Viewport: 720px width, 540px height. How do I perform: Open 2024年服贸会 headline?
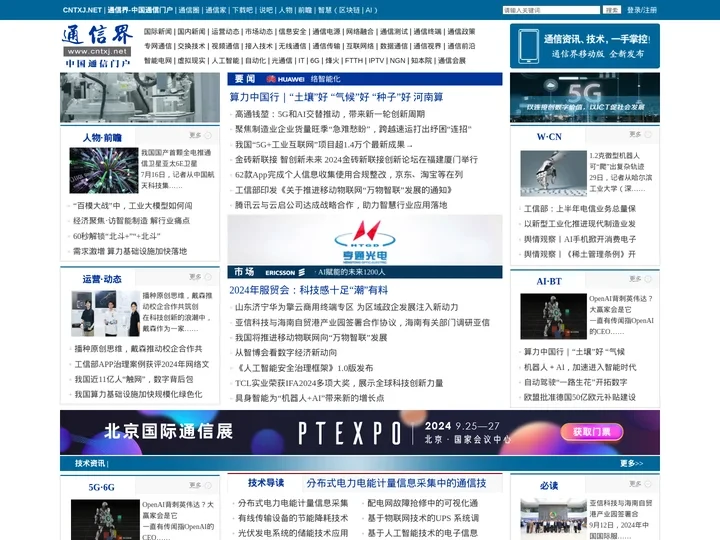pos(309,290)
